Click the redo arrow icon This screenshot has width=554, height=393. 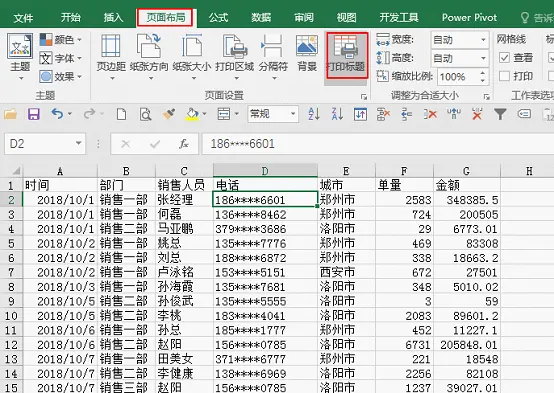click(90, 114)
